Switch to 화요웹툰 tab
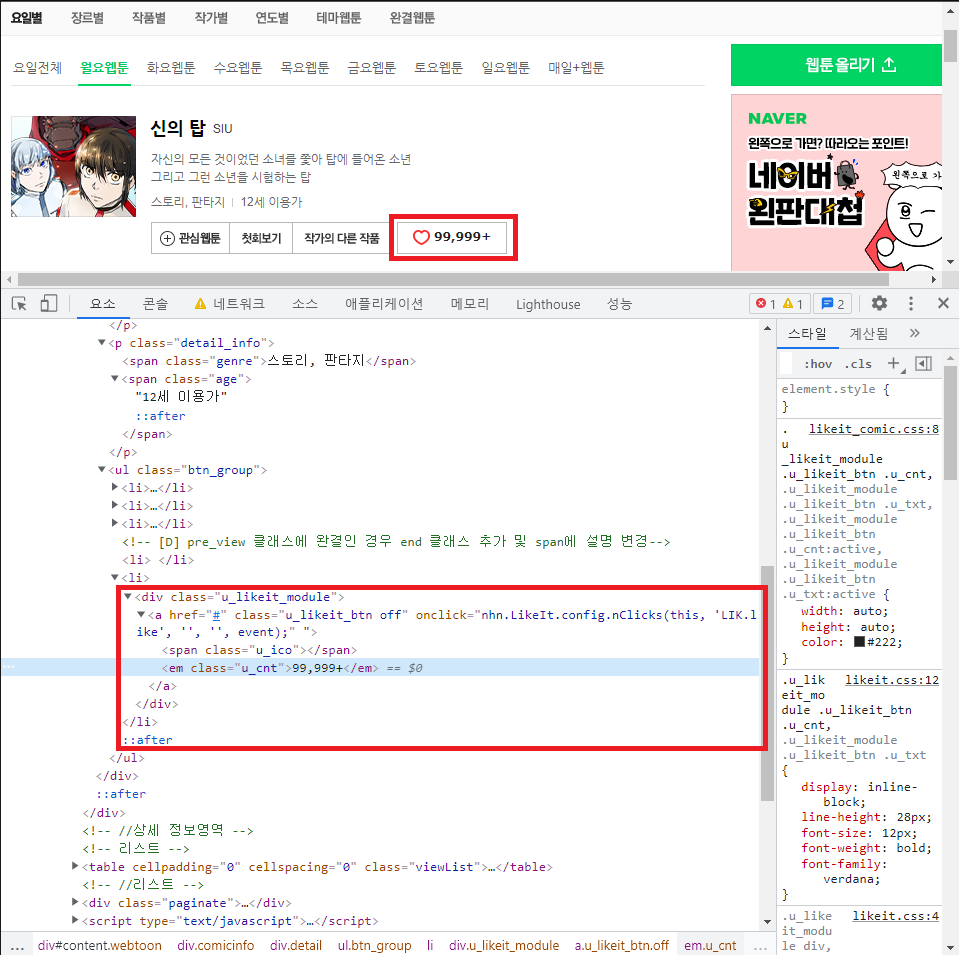 (x=171, y=67)
